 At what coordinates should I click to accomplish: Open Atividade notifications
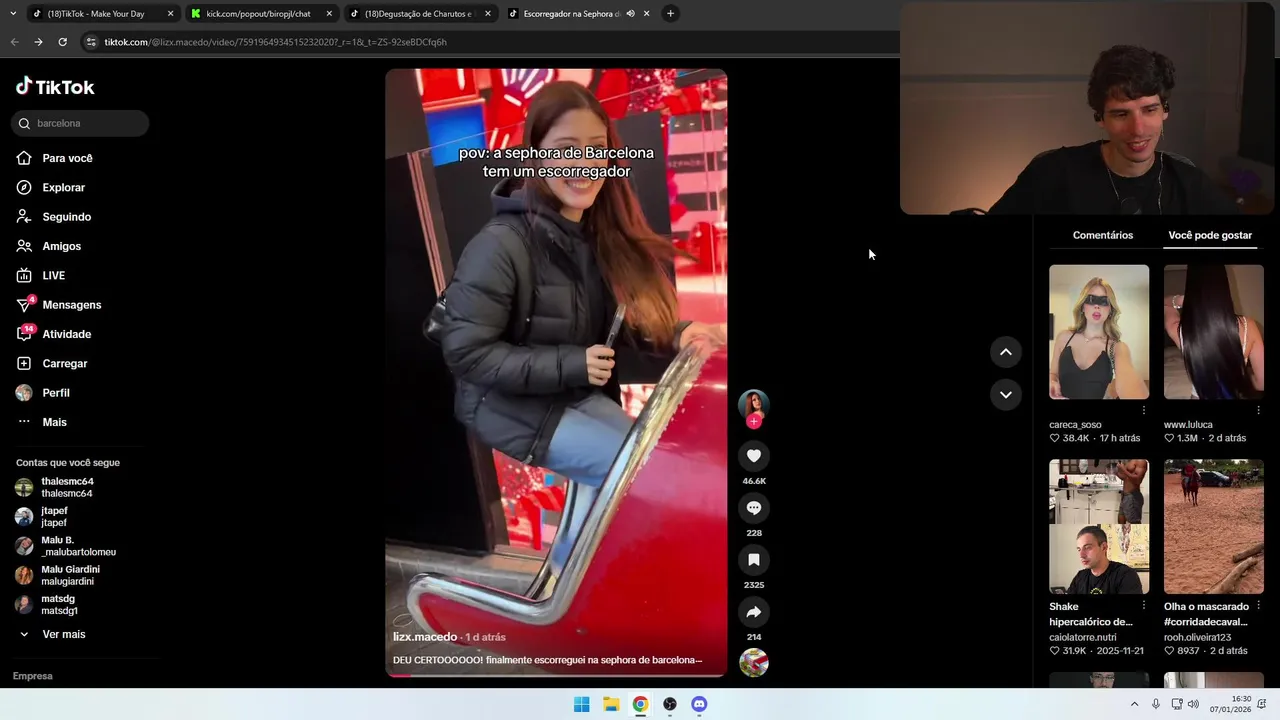coord(55,334)
